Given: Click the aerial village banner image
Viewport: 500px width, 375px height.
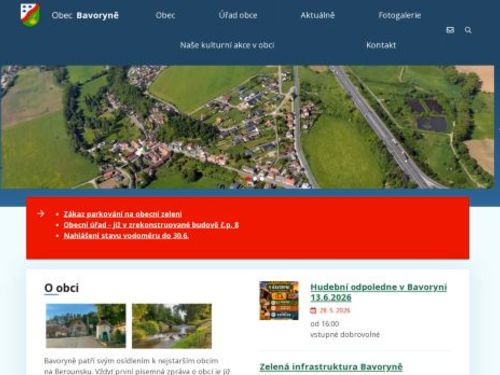Looking at the screenshot, I should pos(247,127).
